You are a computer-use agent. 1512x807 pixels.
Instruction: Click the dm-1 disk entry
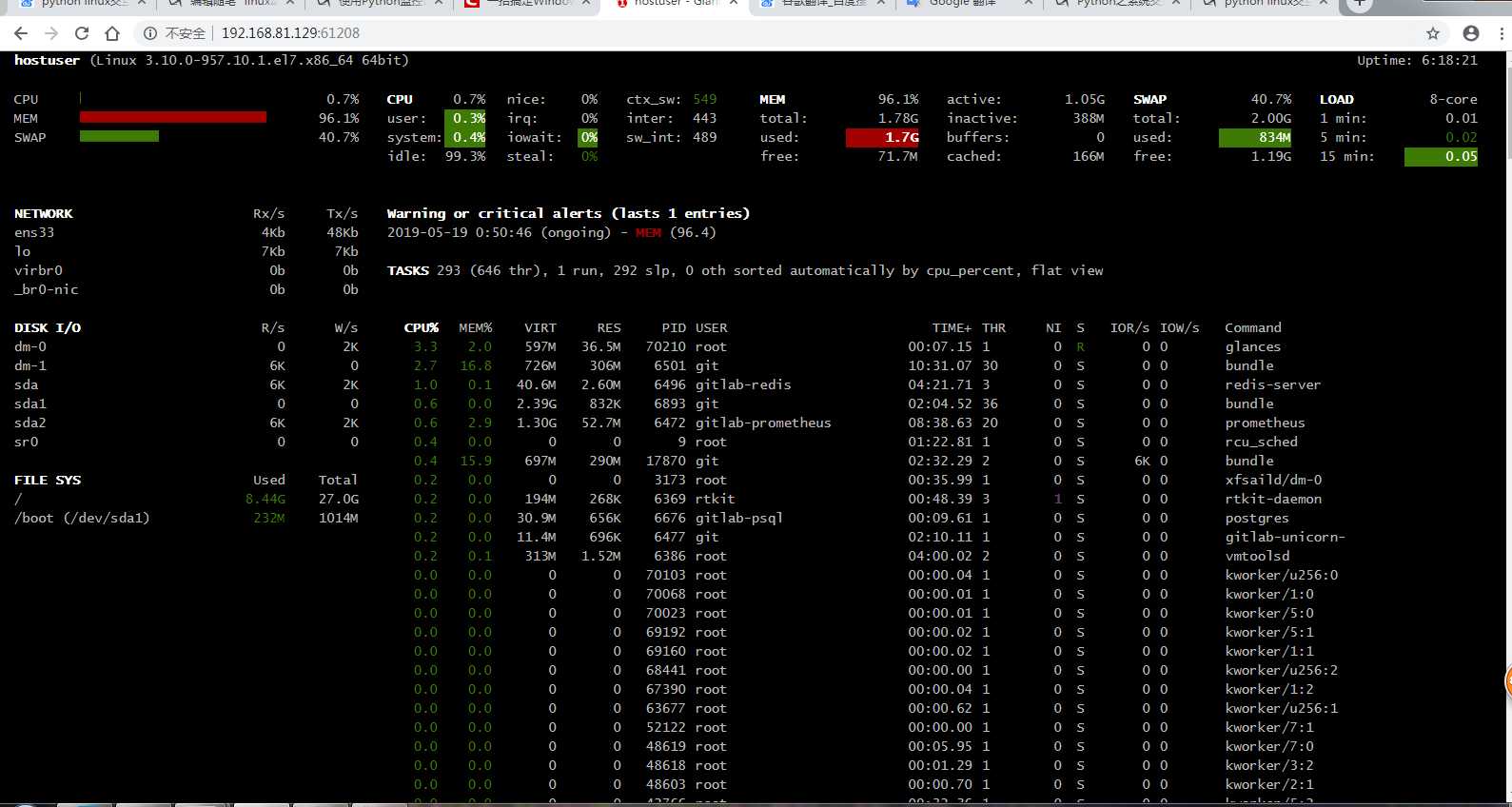pos(30,365)
